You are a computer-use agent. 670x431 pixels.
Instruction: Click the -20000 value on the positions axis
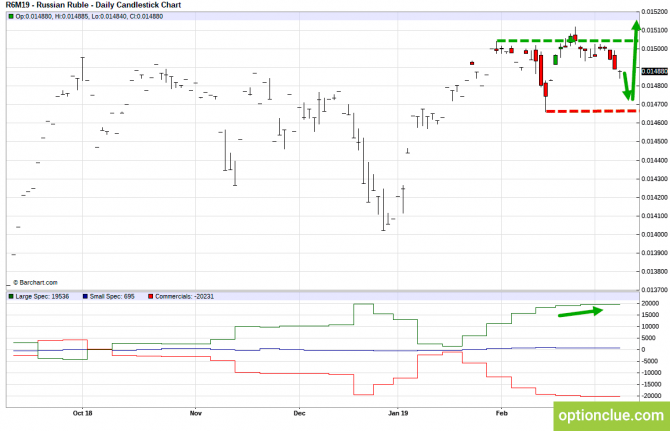pyautogui.click(x=651, y=396)
